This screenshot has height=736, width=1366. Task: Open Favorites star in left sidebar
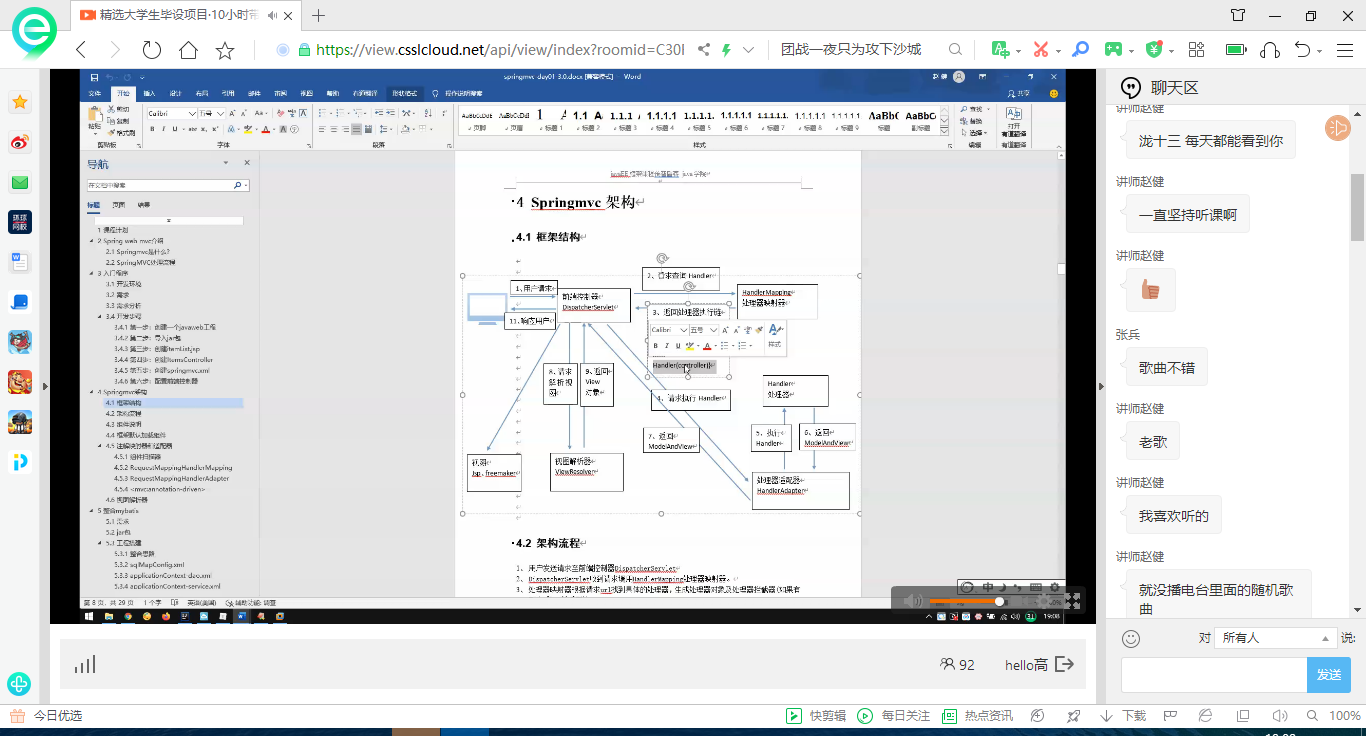[x=20, y=102]
